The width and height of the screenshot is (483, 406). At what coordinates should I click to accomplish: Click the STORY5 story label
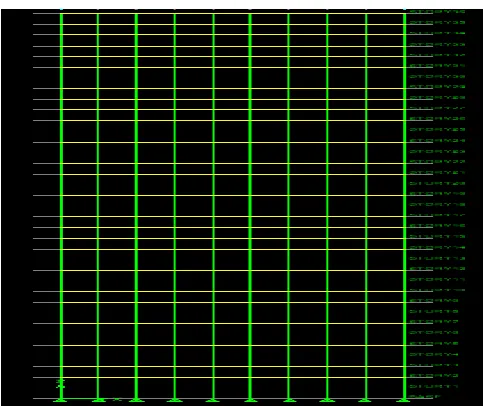point(434,343)
